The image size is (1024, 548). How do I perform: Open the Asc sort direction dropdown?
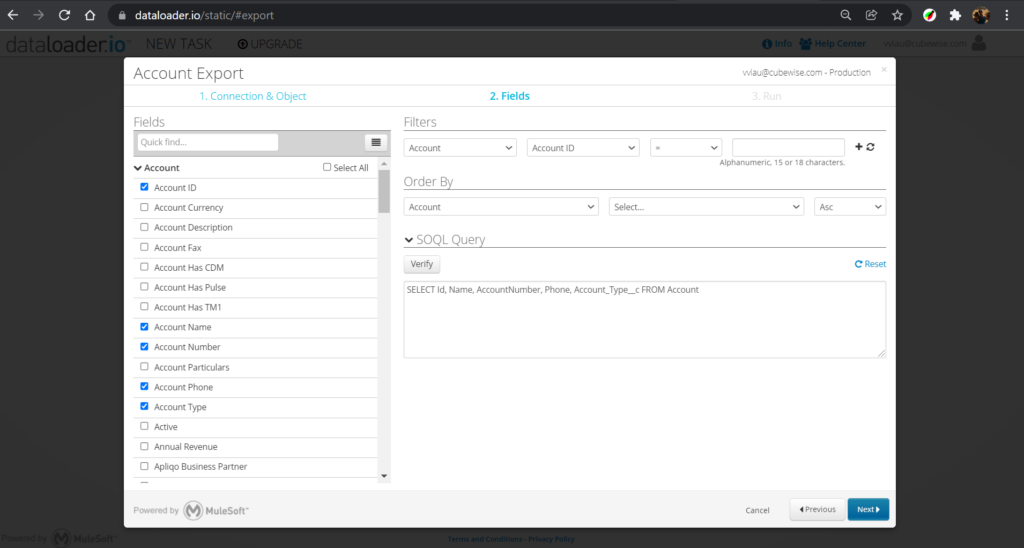[849, 207]
